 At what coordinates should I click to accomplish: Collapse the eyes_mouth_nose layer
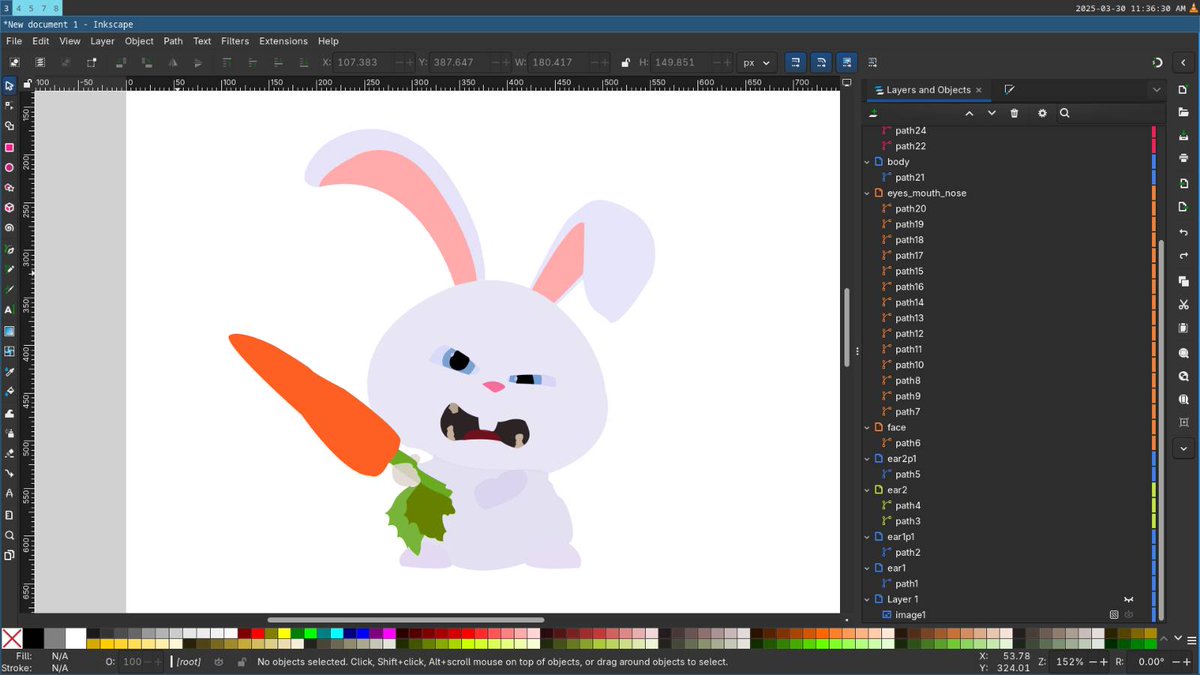pos(867,193)
